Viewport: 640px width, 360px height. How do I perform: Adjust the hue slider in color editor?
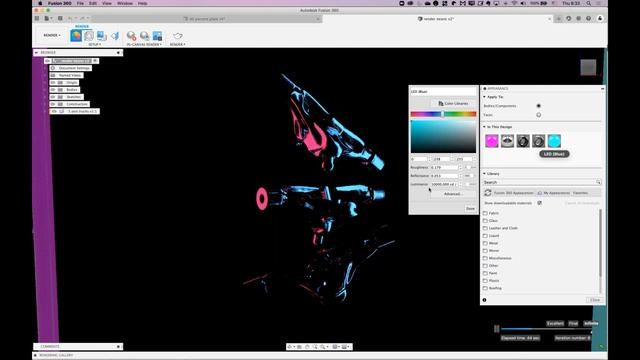coord(443,114)
